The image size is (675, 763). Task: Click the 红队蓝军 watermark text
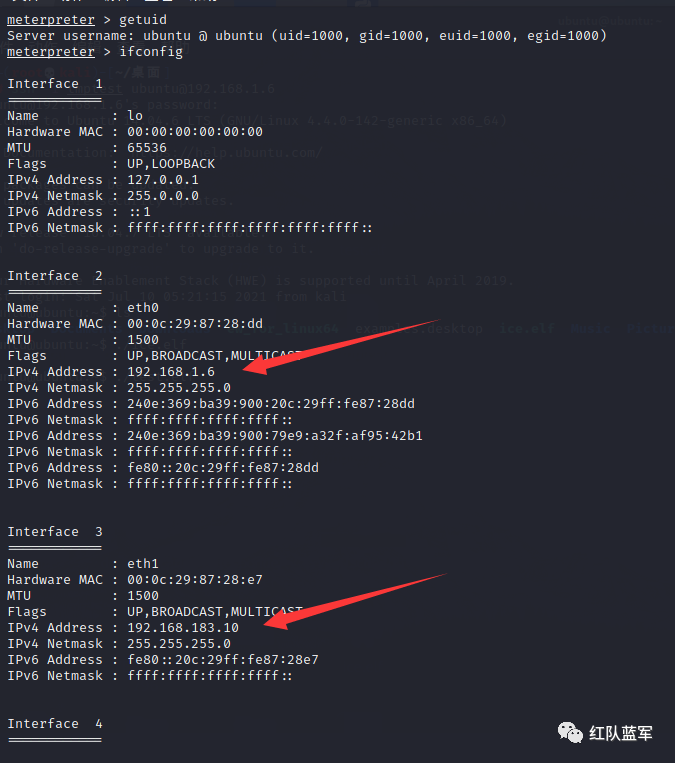tap(620, 733)
